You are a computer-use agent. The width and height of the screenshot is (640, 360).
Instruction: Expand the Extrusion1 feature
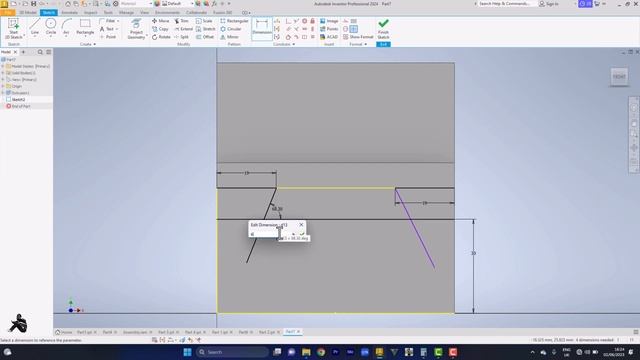[3, 93]
